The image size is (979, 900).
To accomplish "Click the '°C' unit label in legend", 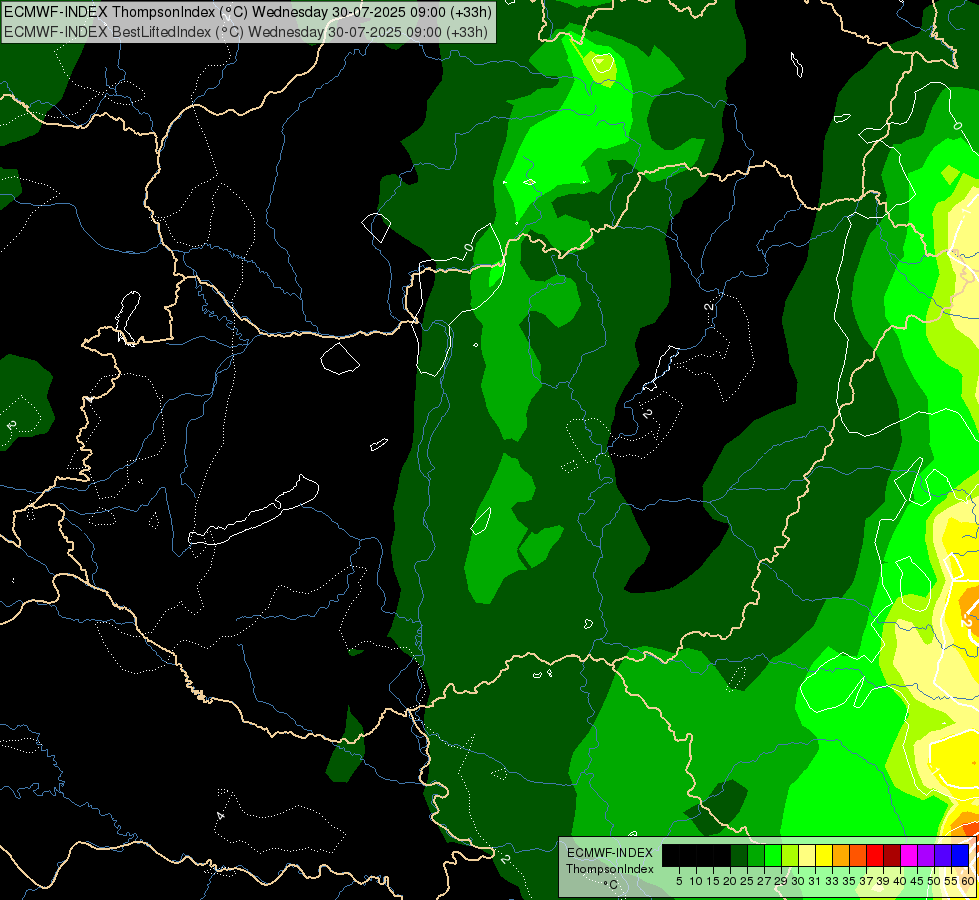I will pos(611,885).
